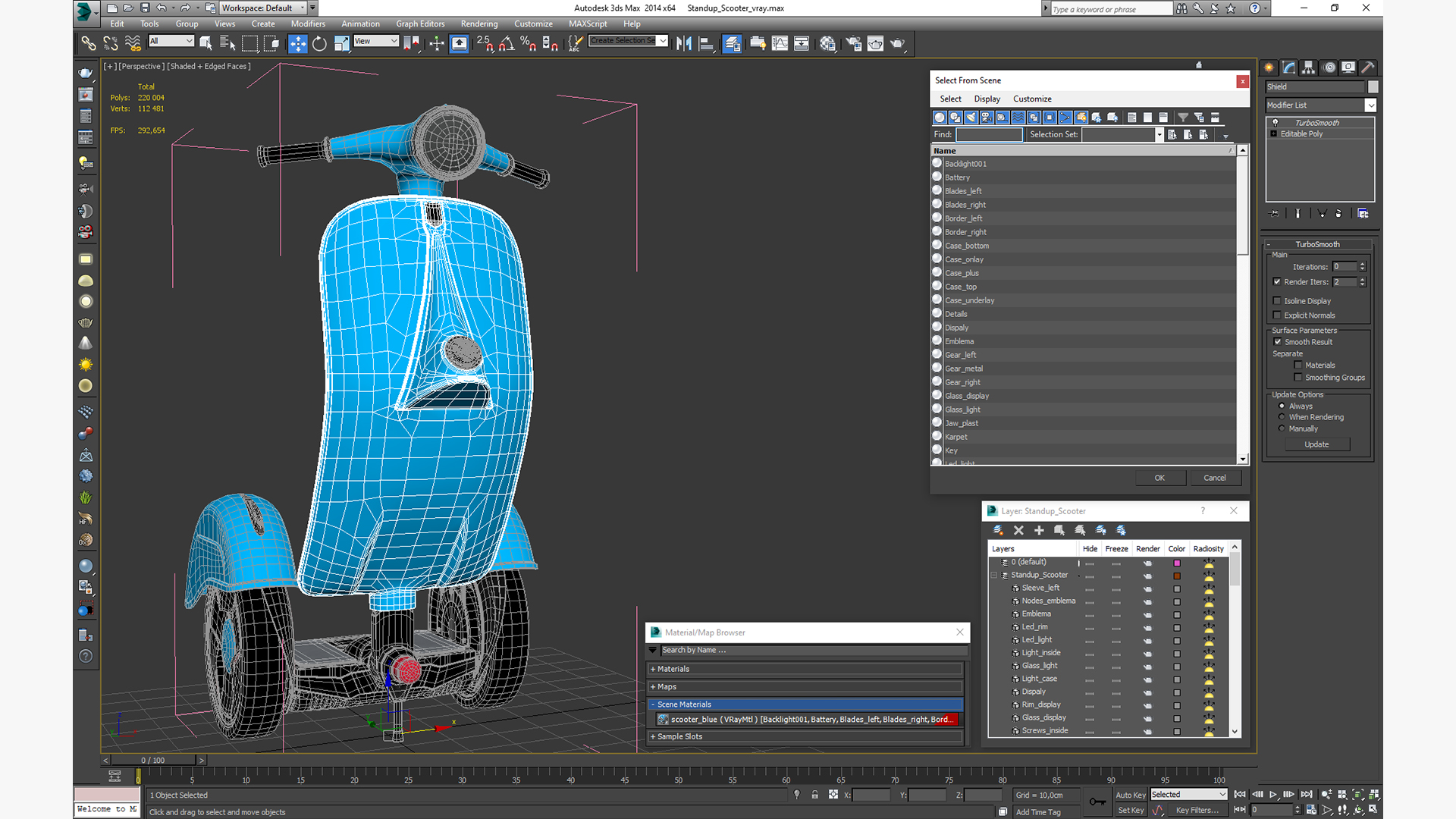Open the Modifier List dropdown
1456x819 pixels.
[x=1370, y=105]
